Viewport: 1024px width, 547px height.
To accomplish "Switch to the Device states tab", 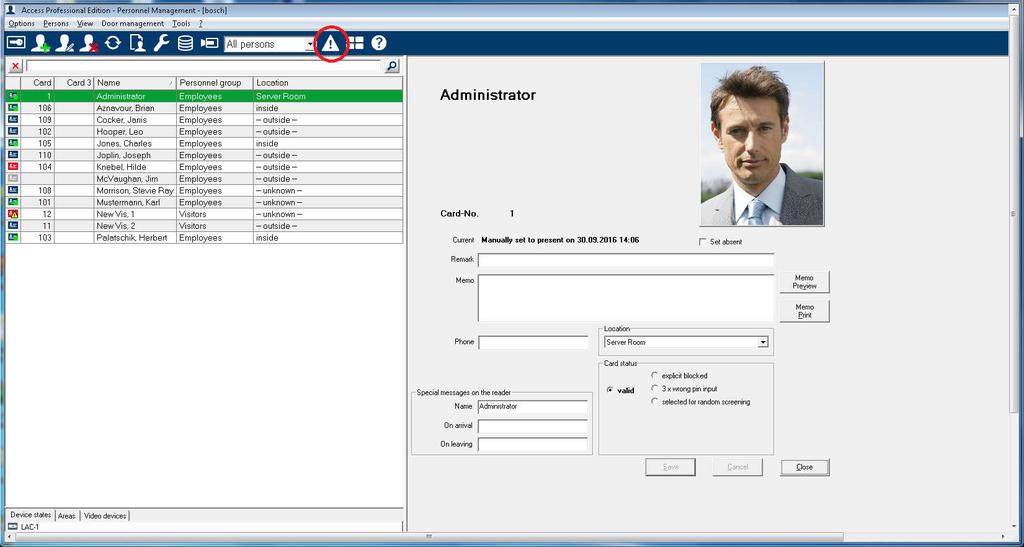I will click(31, 515).
